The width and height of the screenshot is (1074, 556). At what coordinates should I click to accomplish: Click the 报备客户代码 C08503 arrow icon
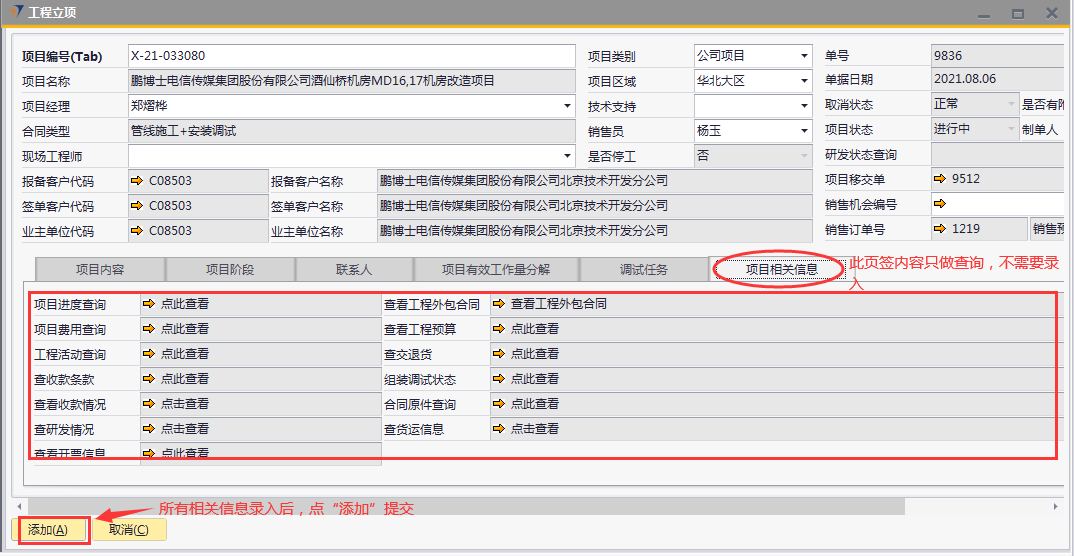point(137,181)
